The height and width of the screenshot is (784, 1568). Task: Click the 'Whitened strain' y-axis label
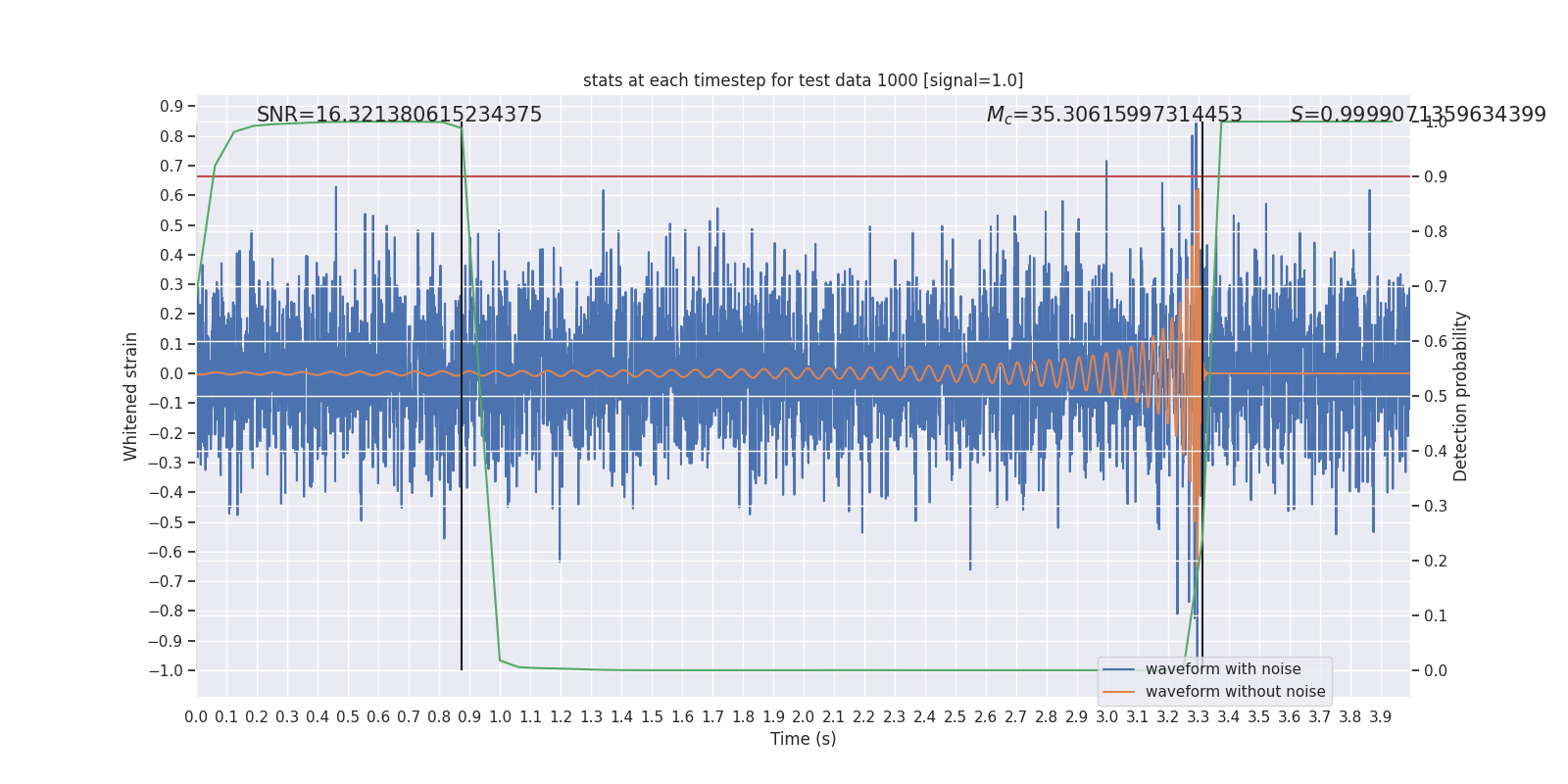click(x=131, y=396)
